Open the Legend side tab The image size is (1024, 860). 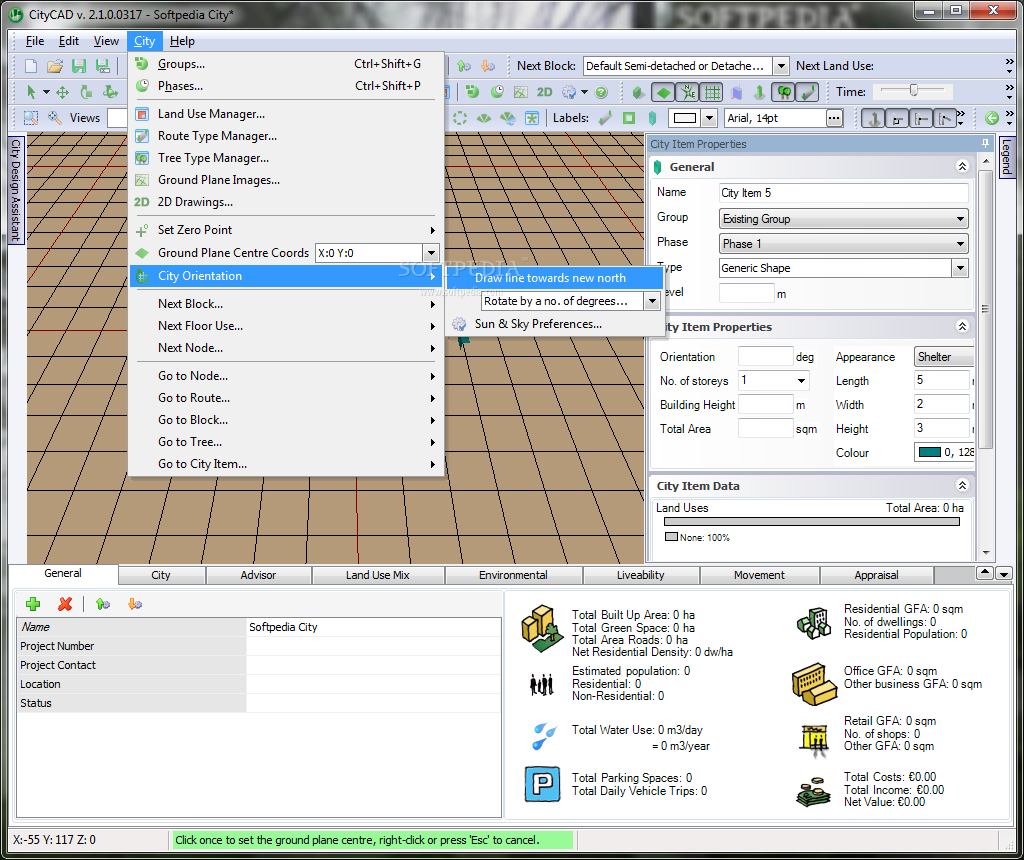[x=1006, y=156]
